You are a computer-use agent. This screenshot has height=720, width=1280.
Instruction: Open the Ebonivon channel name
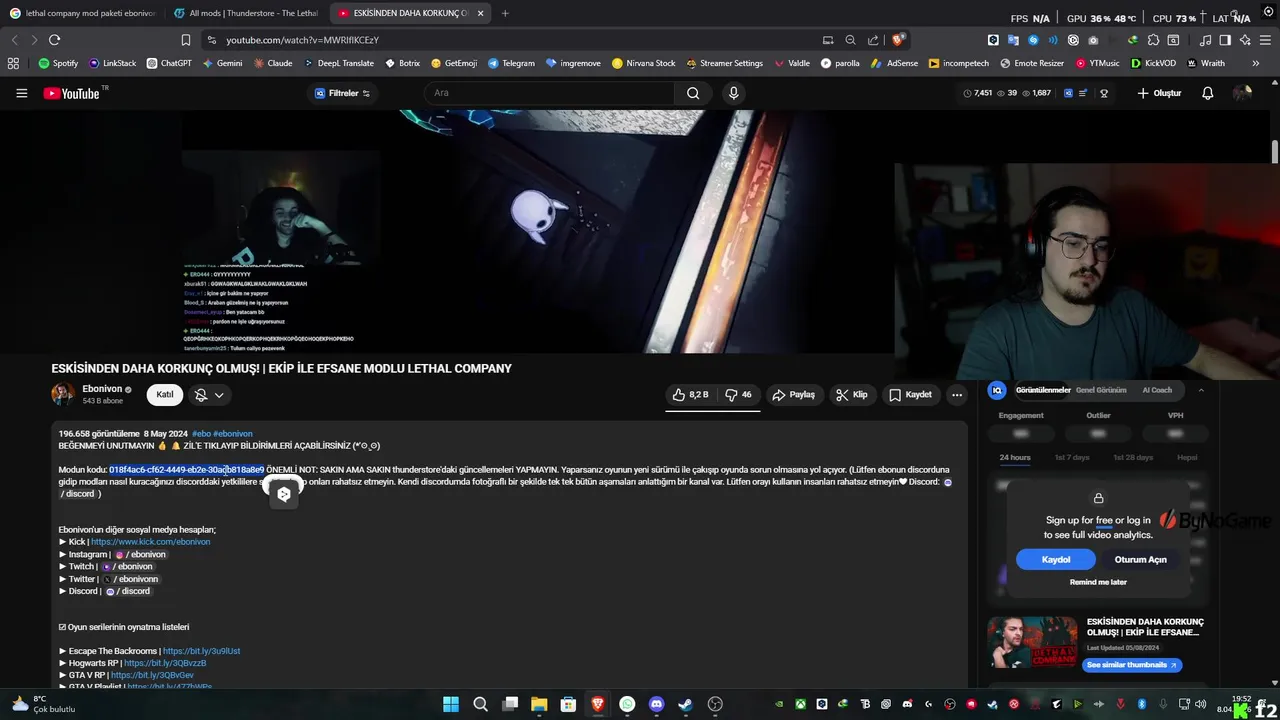tap(102, 389)
